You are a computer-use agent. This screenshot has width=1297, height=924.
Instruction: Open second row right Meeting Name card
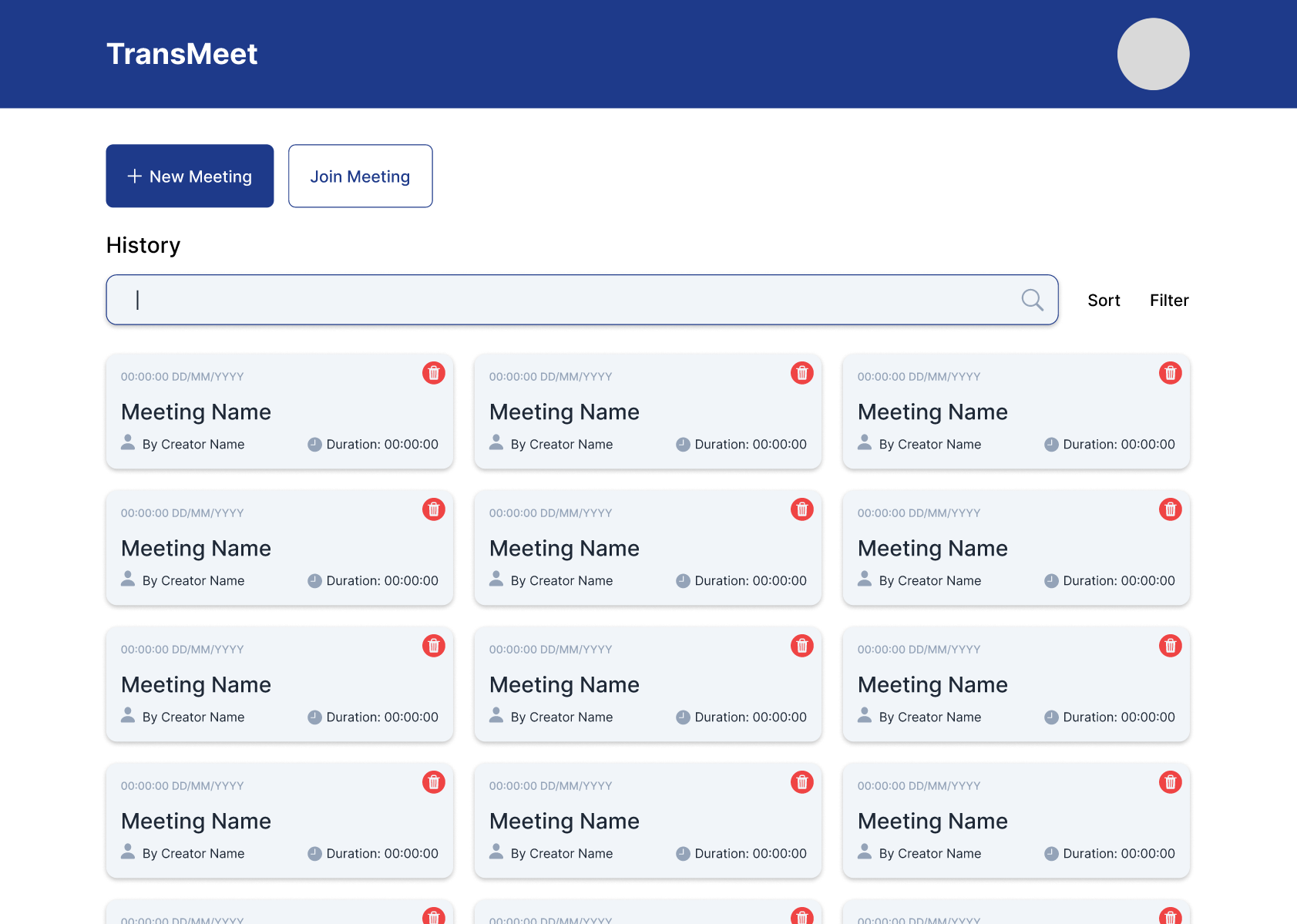coord(932,549)
